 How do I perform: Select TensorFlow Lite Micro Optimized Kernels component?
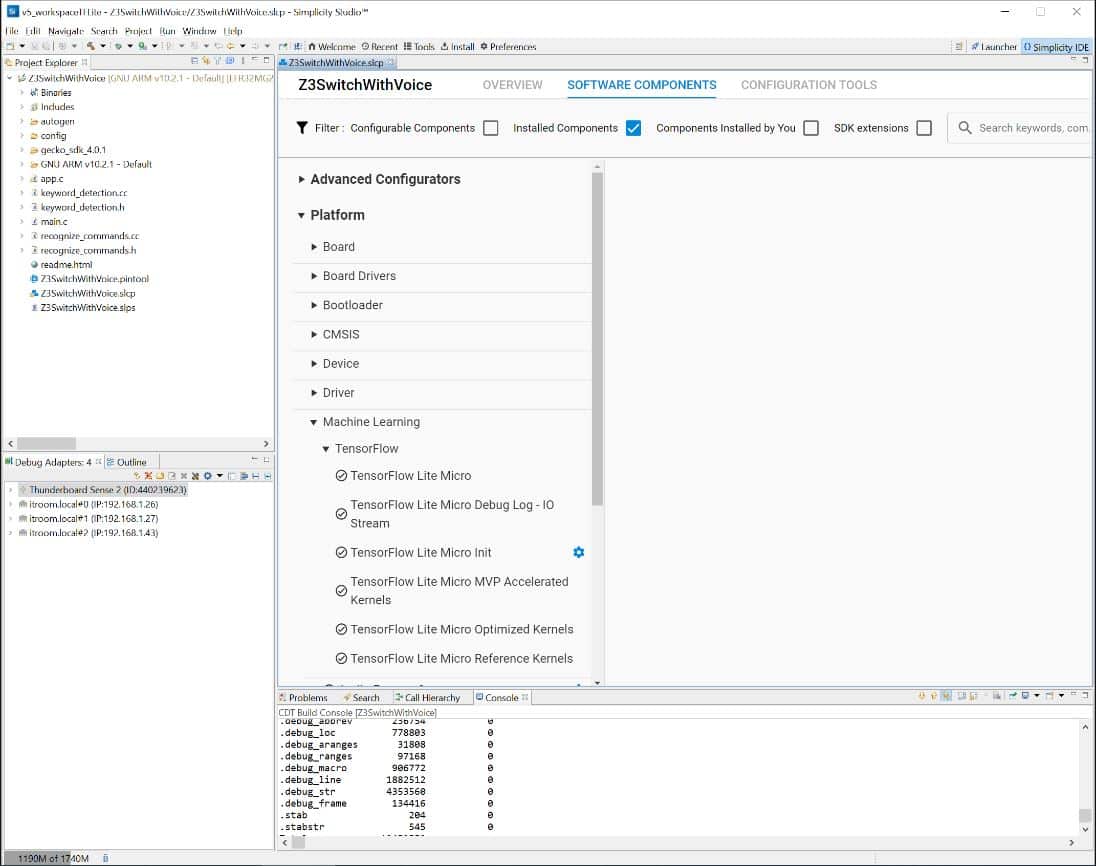point(461,629)
